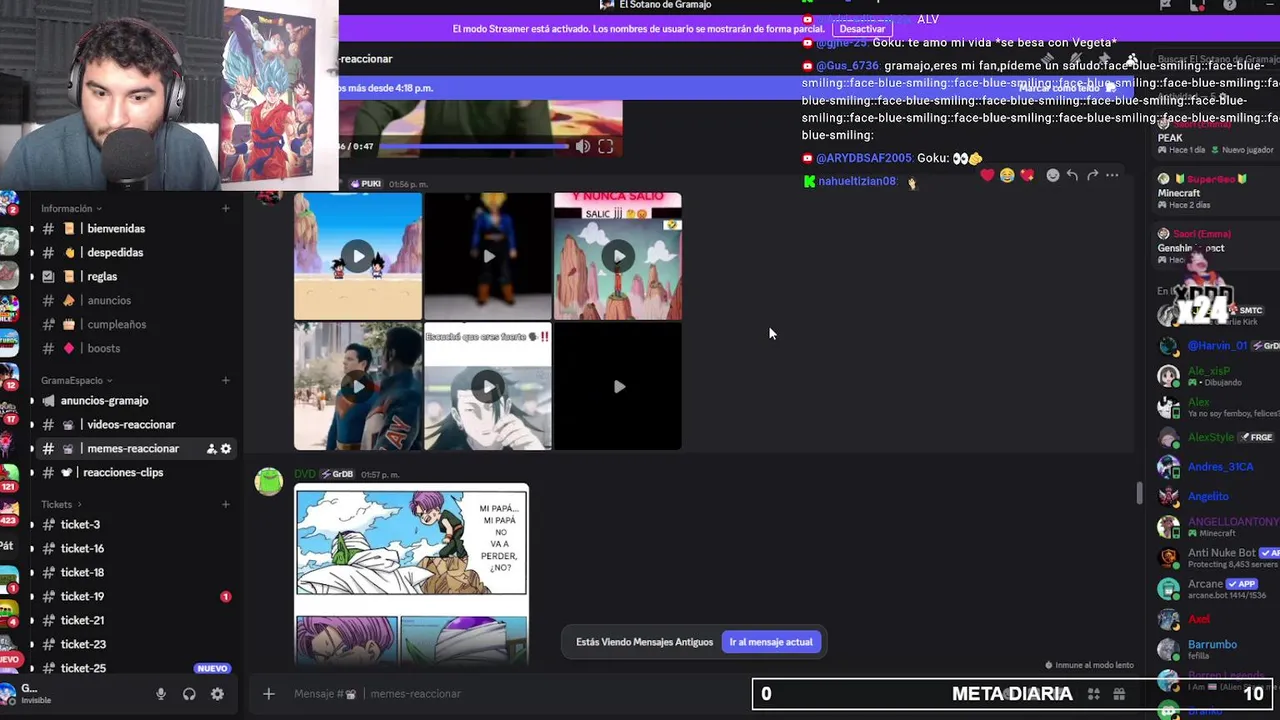The width and height of the screenshot is (1280, 720).
Task: Collapse the Información category
Action: [x=71, y=209]
